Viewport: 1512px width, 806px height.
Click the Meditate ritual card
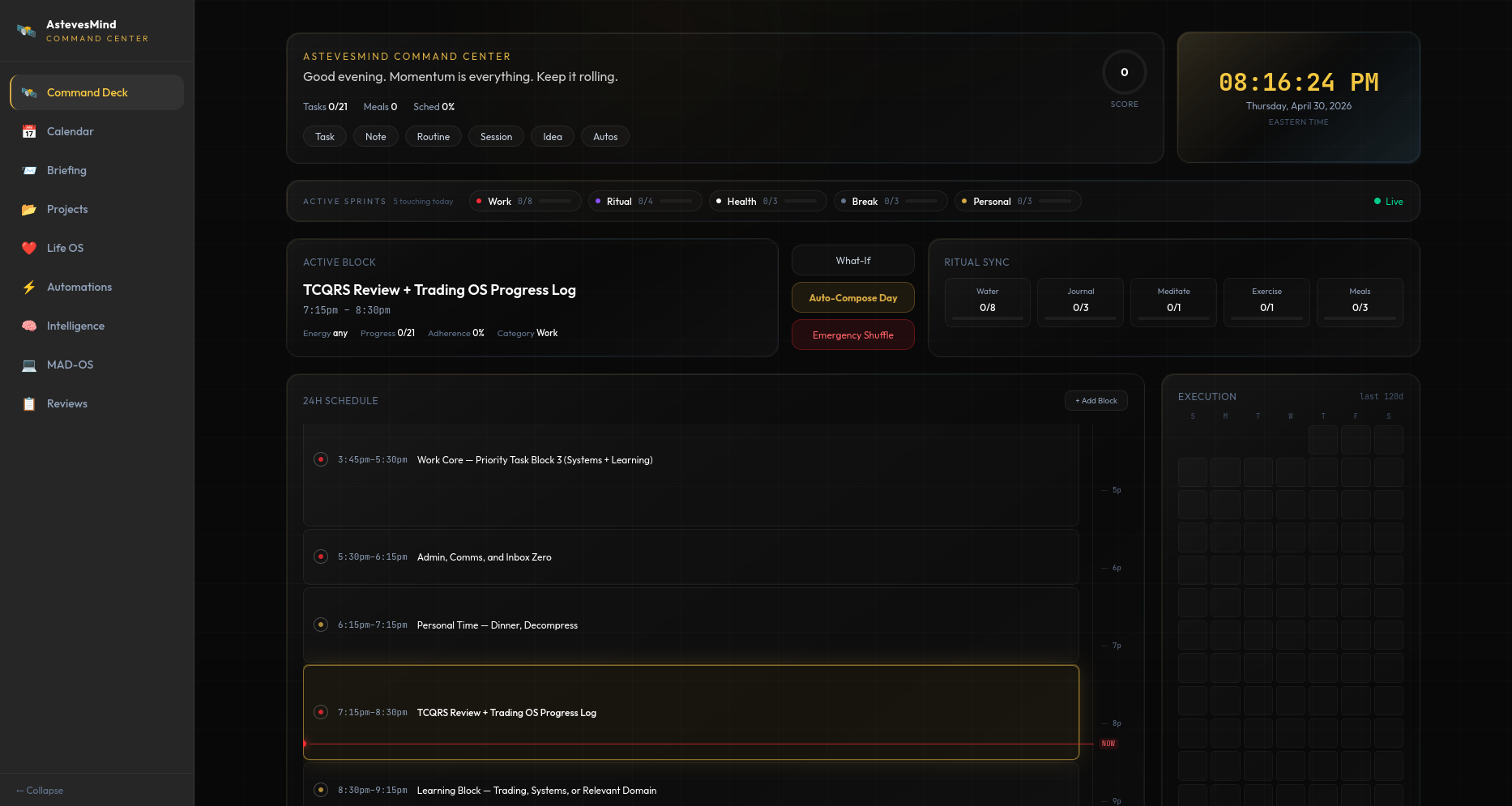pos(1174,303)
